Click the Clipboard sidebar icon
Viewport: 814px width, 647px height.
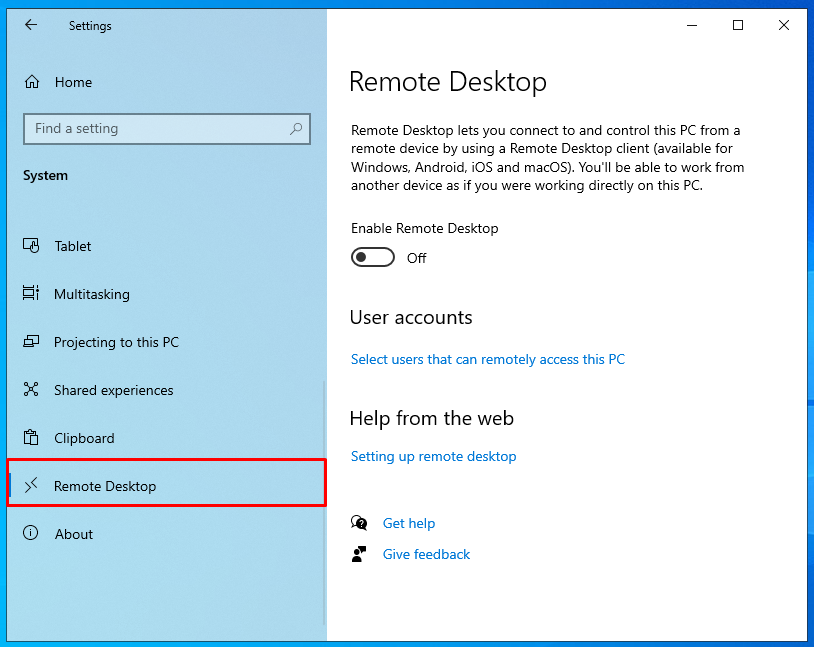[31, 438]
